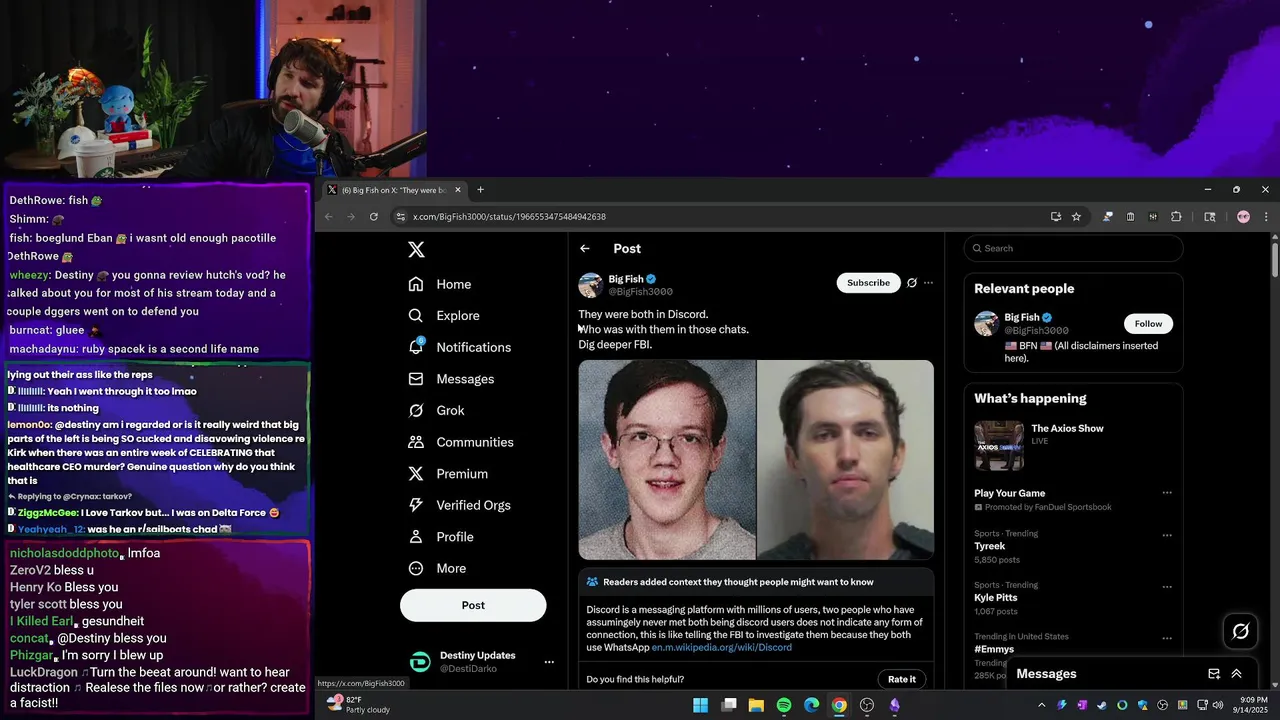Open the Chrome profile avatar
The height and width of the screenshot is (720, 1280).
[x=1243, y=217]
